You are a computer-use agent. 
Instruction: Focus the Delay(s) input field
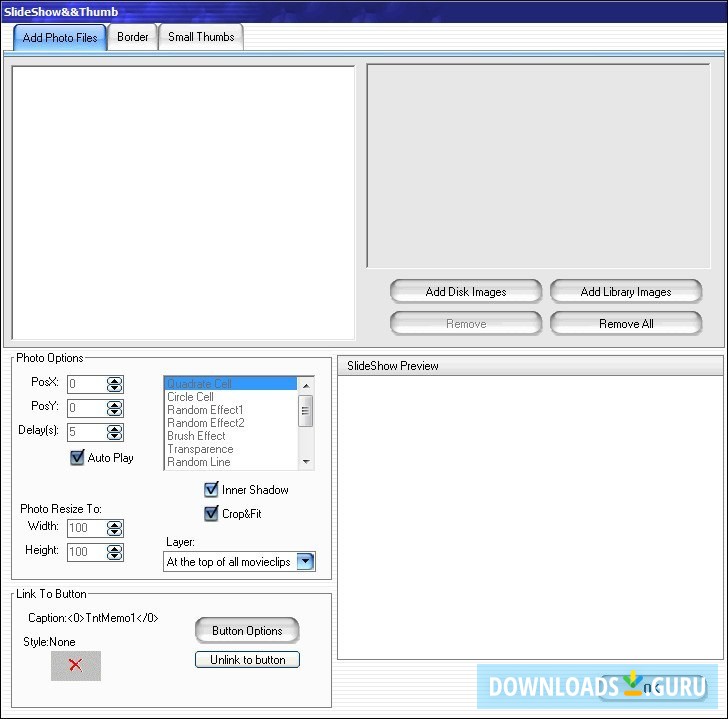coord(87,433)
